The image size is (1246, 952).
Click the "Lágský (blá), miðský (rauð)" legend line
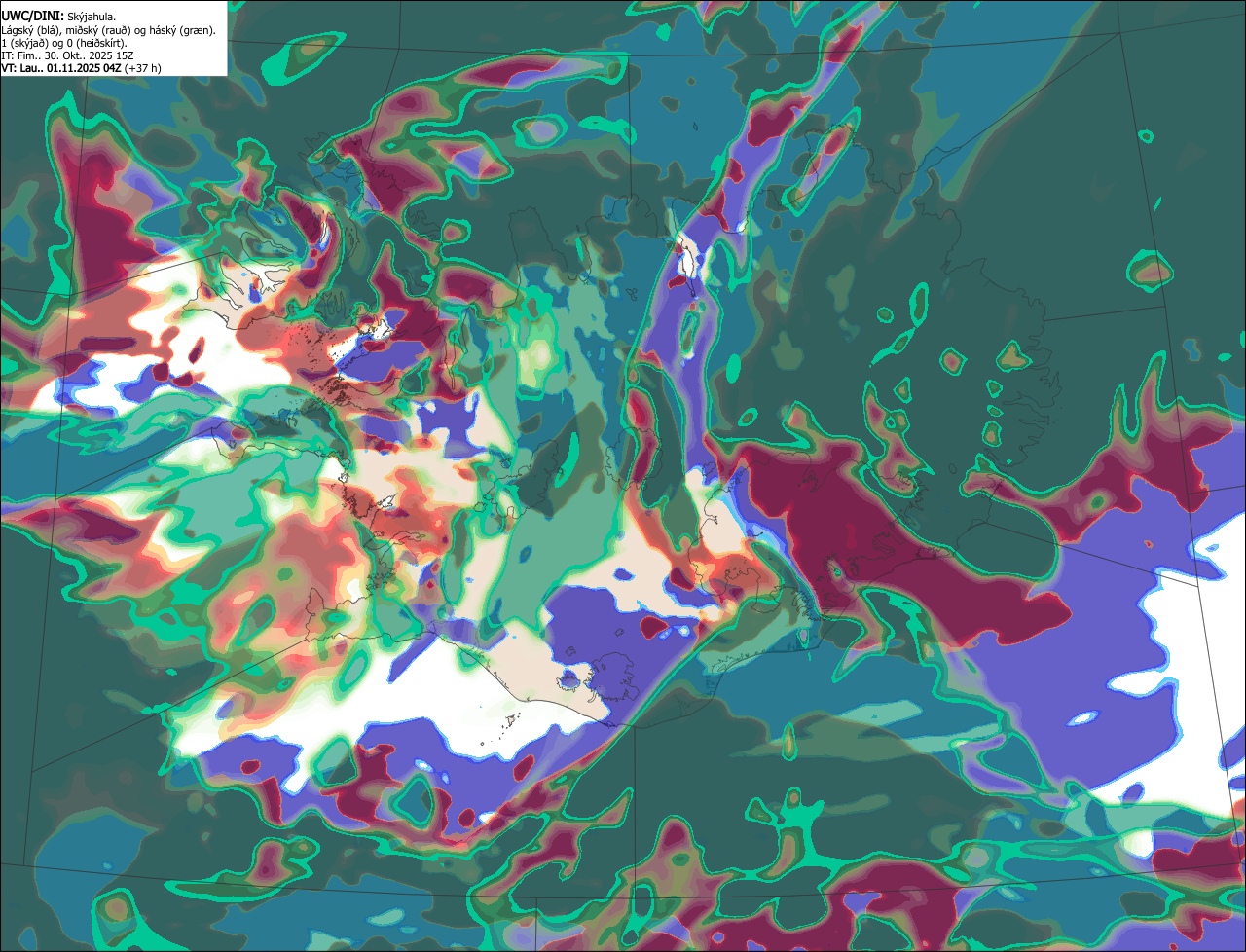pos(109,30)
